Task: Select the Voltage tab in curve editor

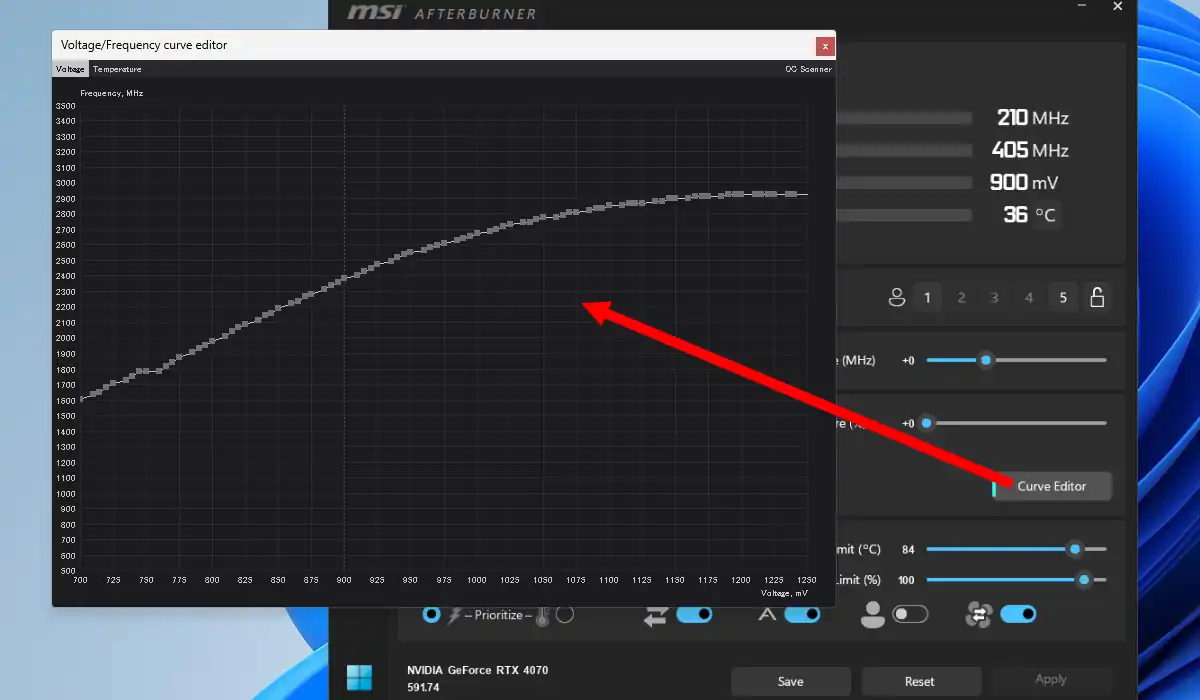Action: [x=70, y=69]
